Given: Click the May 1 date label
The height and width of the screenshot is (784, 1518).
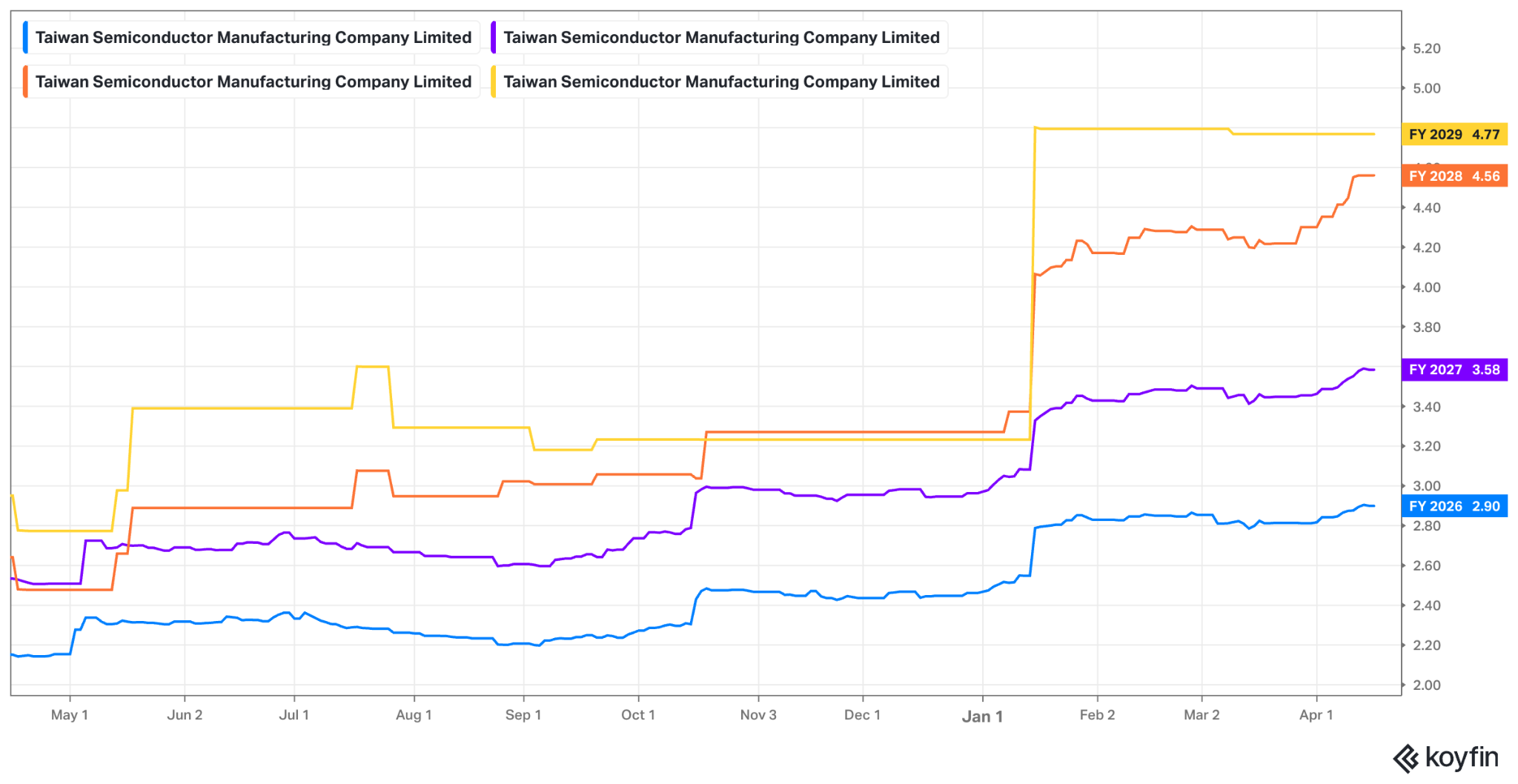Looking at the screenshot, I should 70,715.
